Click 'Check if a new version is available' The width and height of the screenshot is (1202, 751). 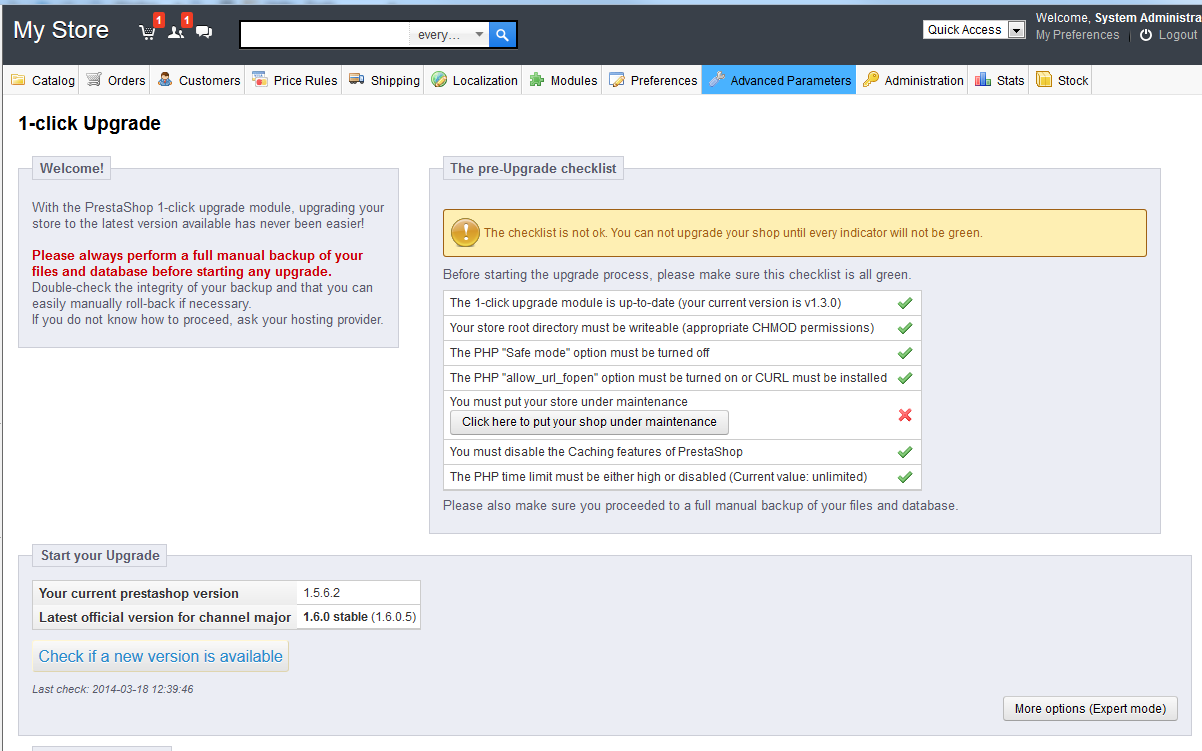tap(161, 656)
